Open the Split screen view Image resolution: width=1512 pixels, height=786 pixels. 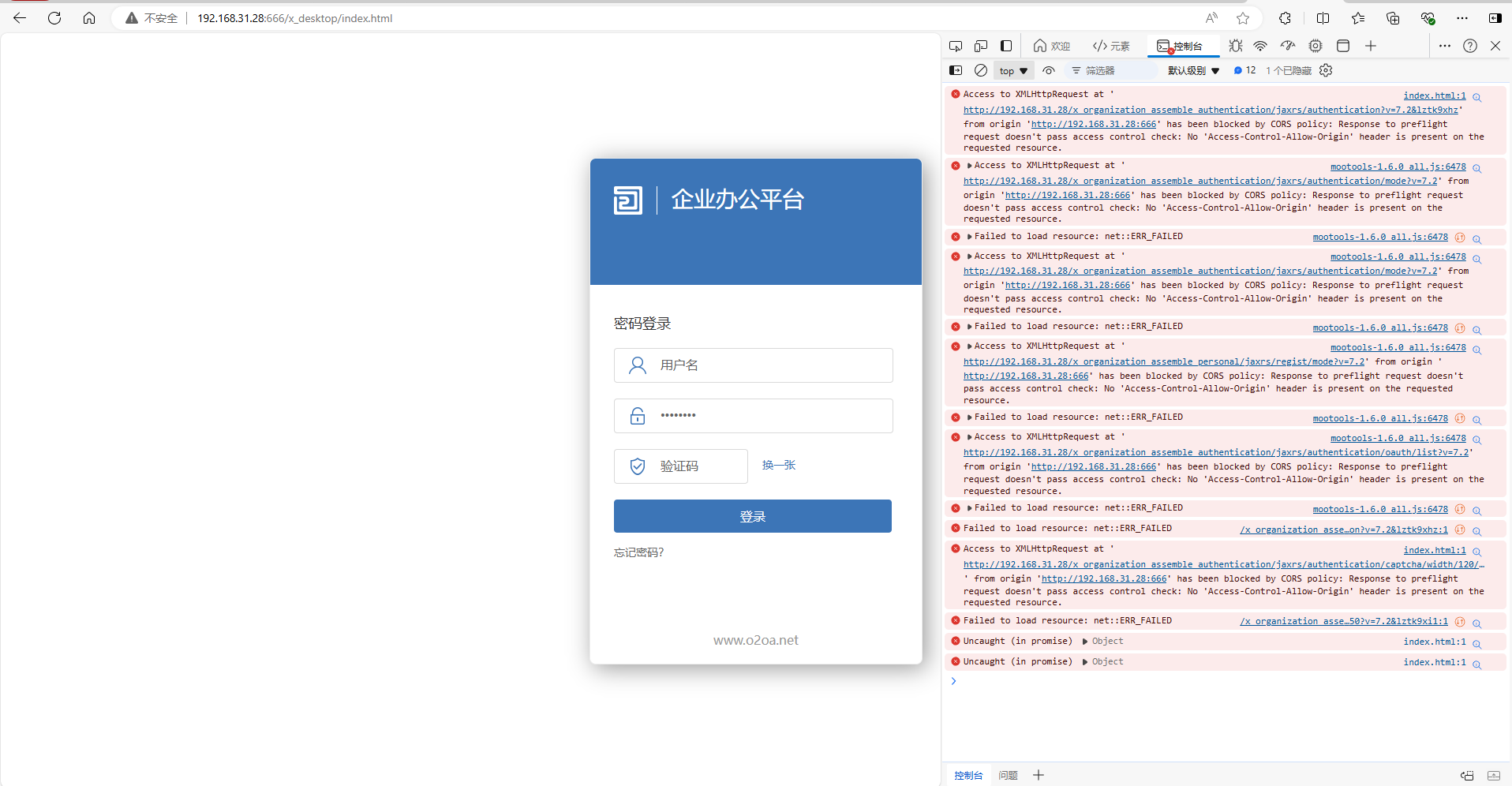pos(1323,18)
